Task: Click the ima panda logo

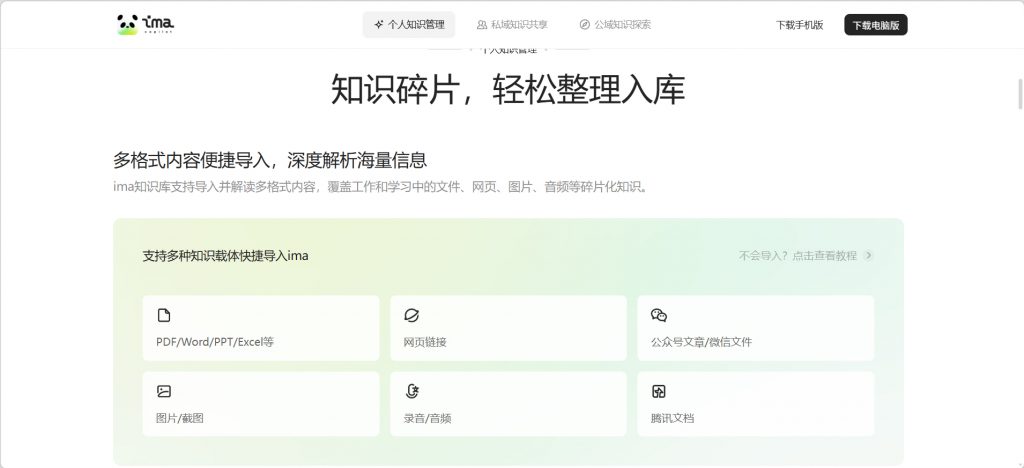Action: (146, 25)
